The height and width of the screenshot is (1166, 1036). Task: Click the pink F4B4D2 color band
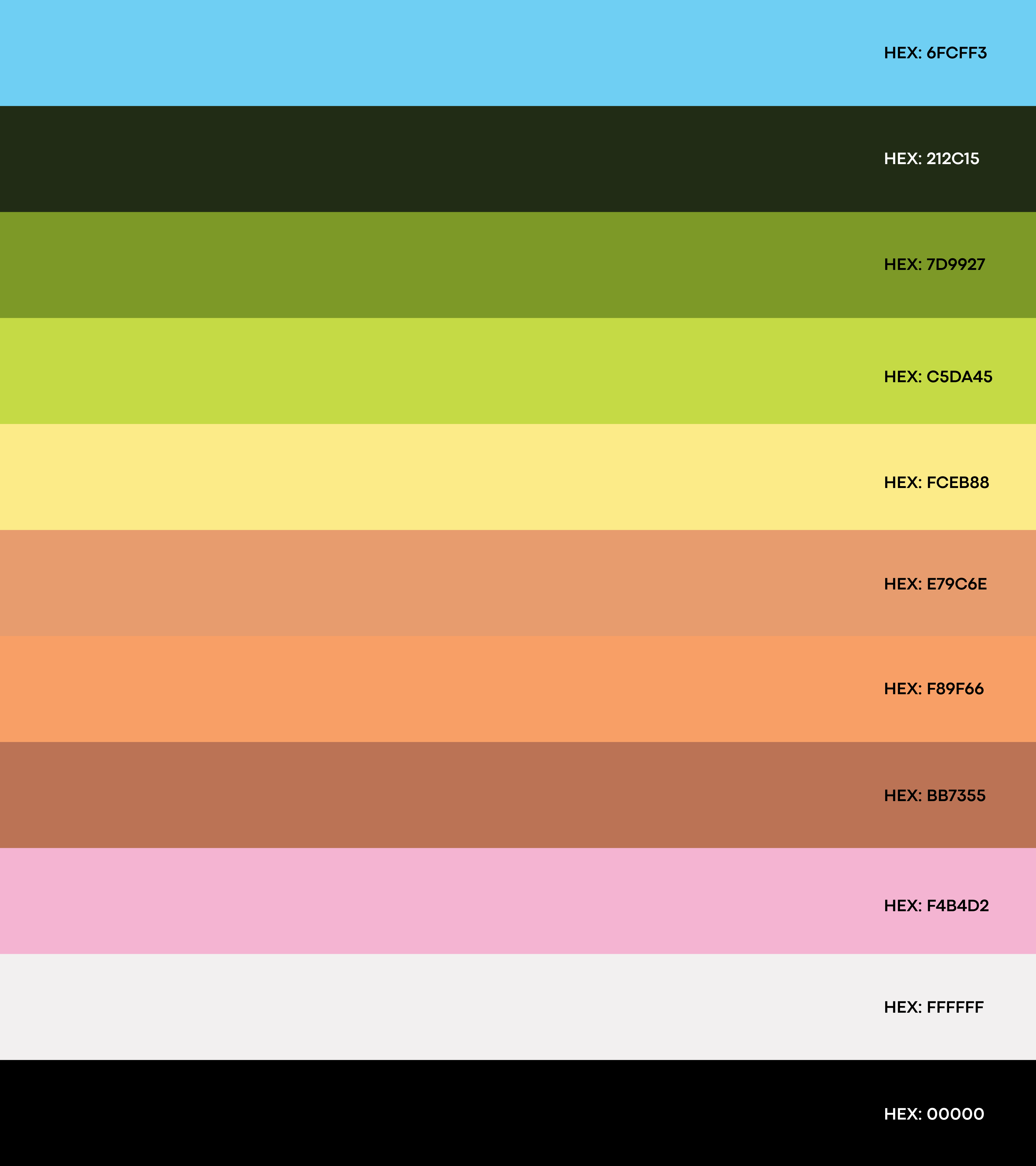433,901
